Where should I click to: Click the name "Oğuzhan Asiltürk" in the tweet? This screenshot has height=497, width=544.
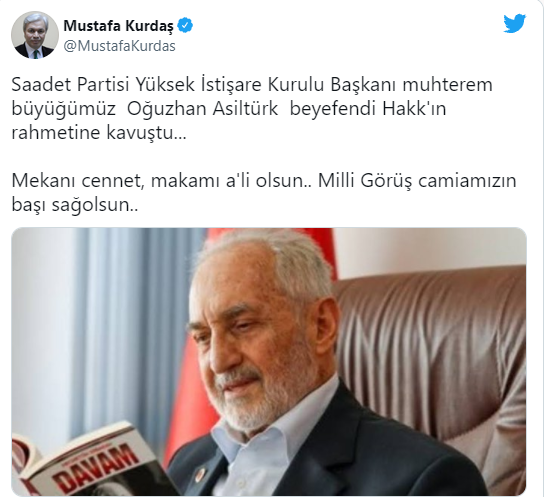202,109
